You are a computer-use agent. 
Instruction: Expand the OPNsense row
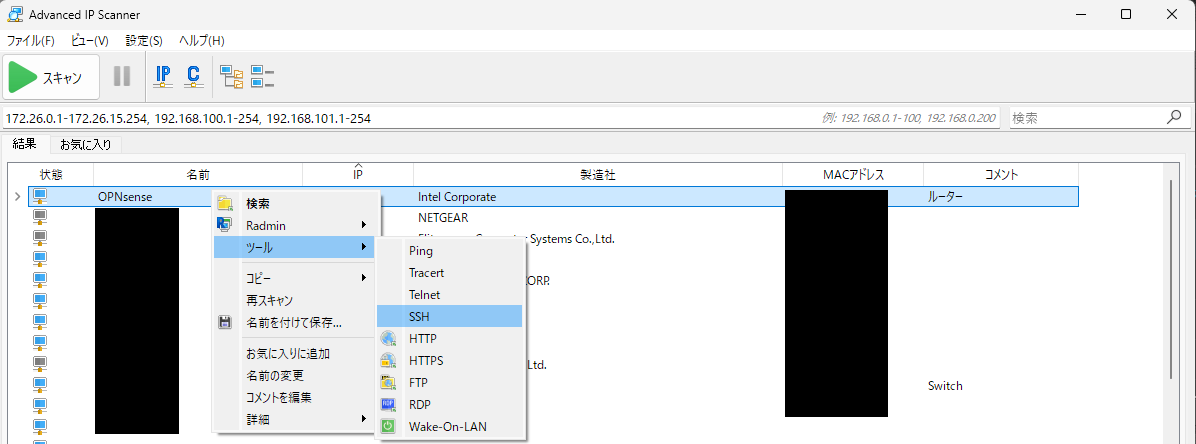pyautogui.click(x=18, y=197)
